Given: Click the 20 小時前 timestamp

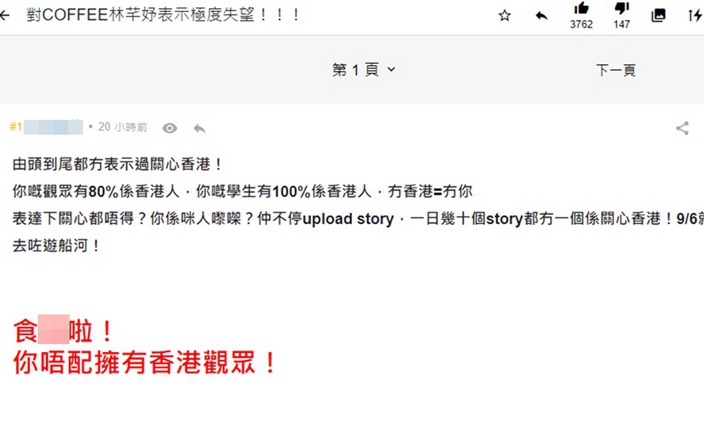Looking at the screenshot, I should pos(123,127).
